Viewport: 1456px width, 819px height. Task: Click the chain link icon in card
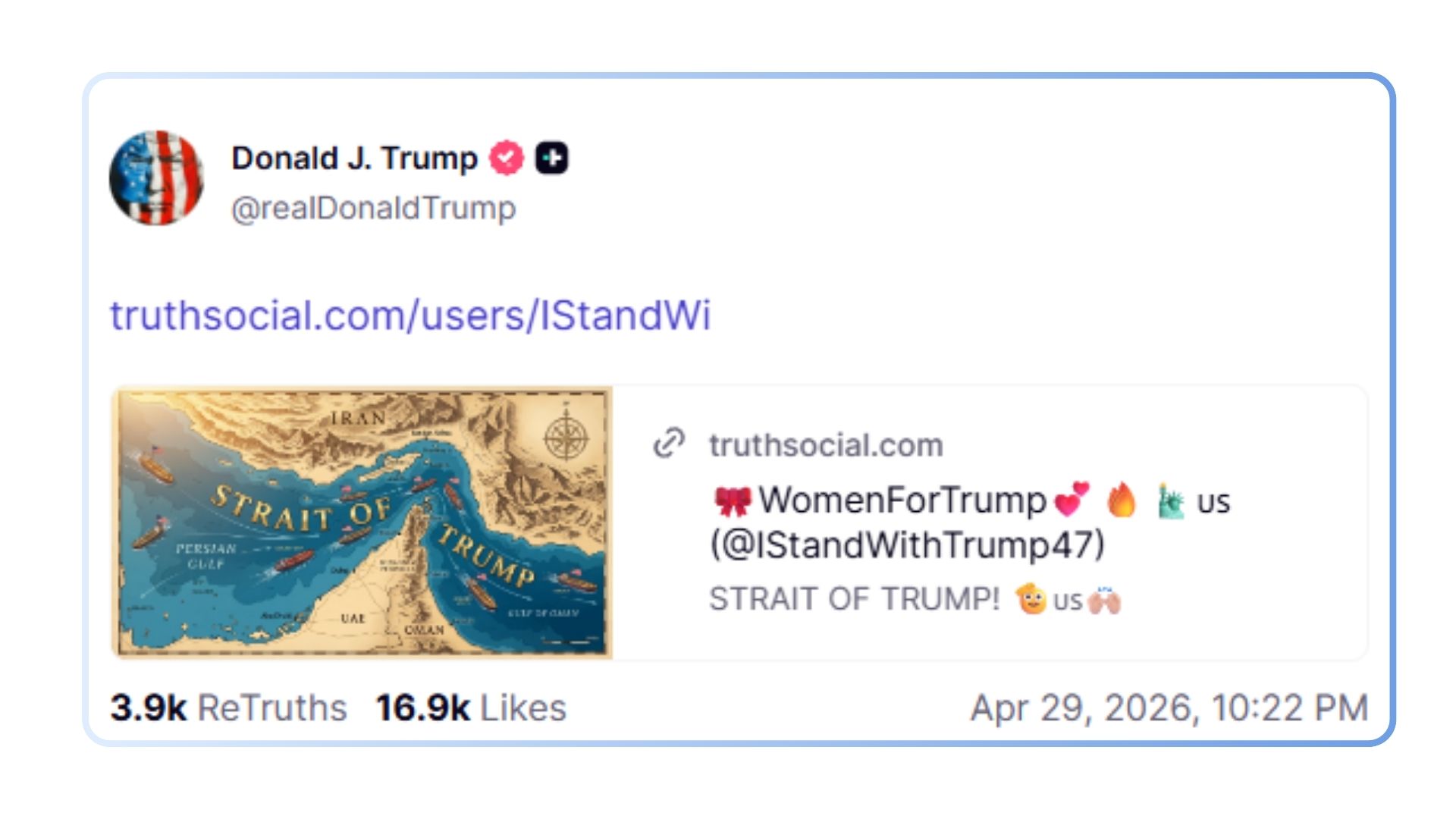pyautogui.click(x=669, y=444)
